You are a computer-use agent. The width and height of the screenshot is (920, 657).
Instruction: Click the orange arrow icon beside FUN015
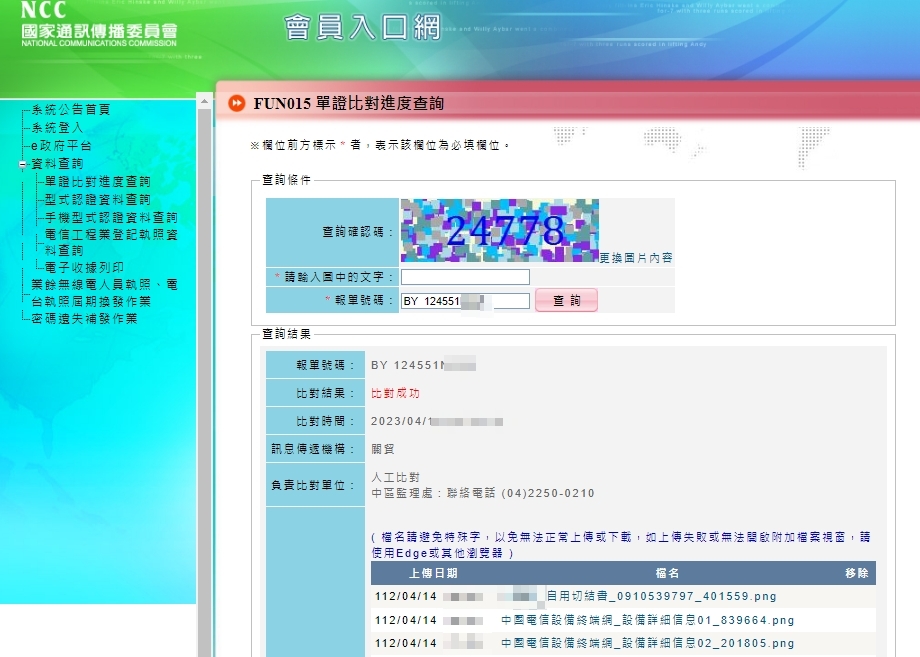pyautogui.click(x=236, y=103)
